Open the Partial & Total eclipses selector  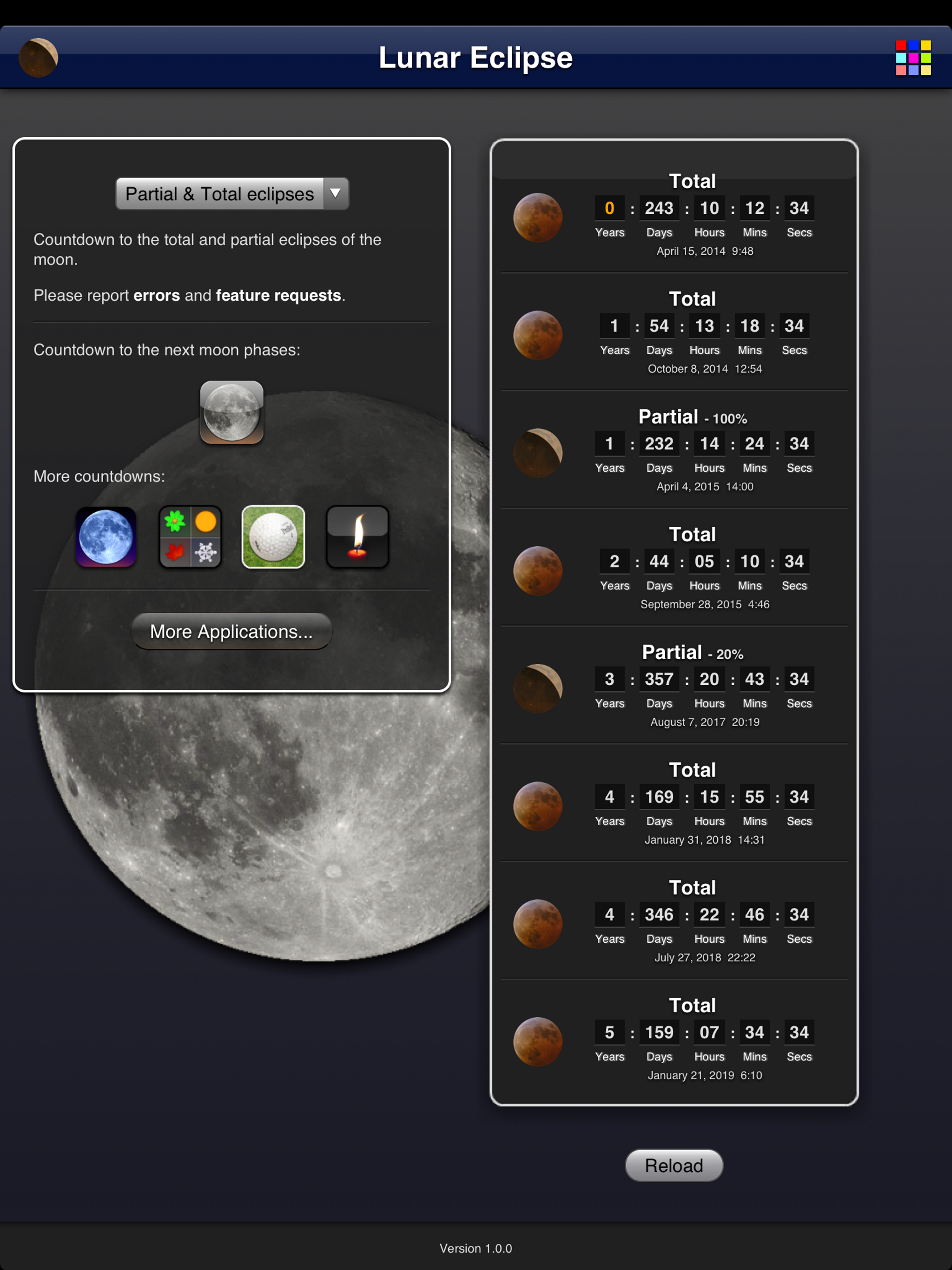[x=219, y=193]
